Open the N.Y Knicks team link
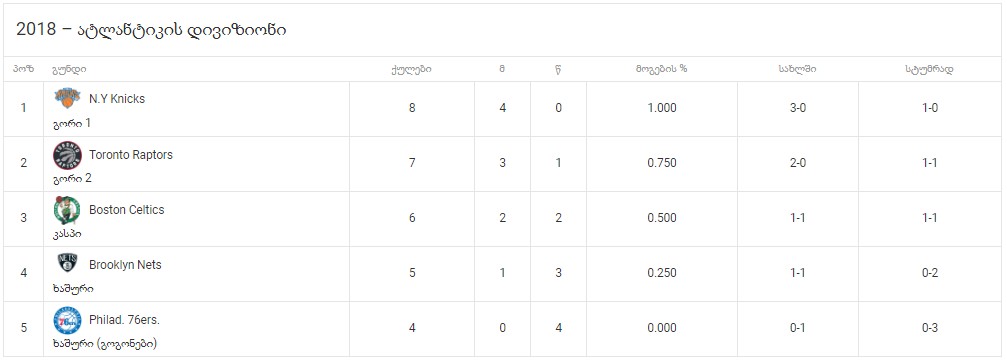 [x=117, y=99]
